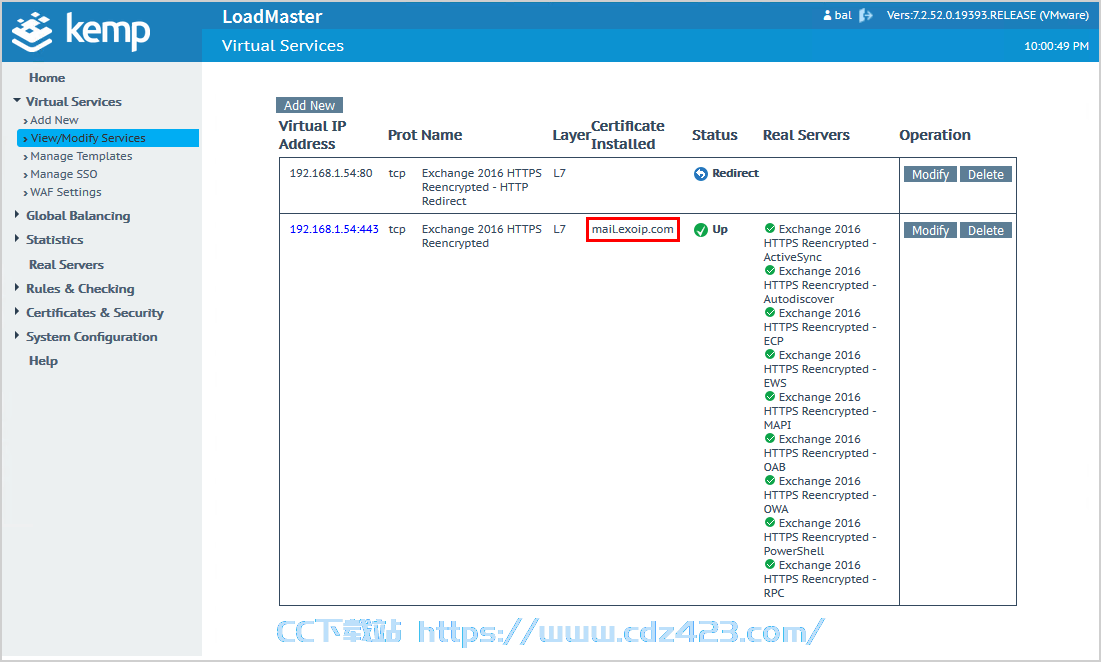This screenshot has height=662, width=1101.
Task: Open Manage Templates submenu item
Action: coord(81,156)
